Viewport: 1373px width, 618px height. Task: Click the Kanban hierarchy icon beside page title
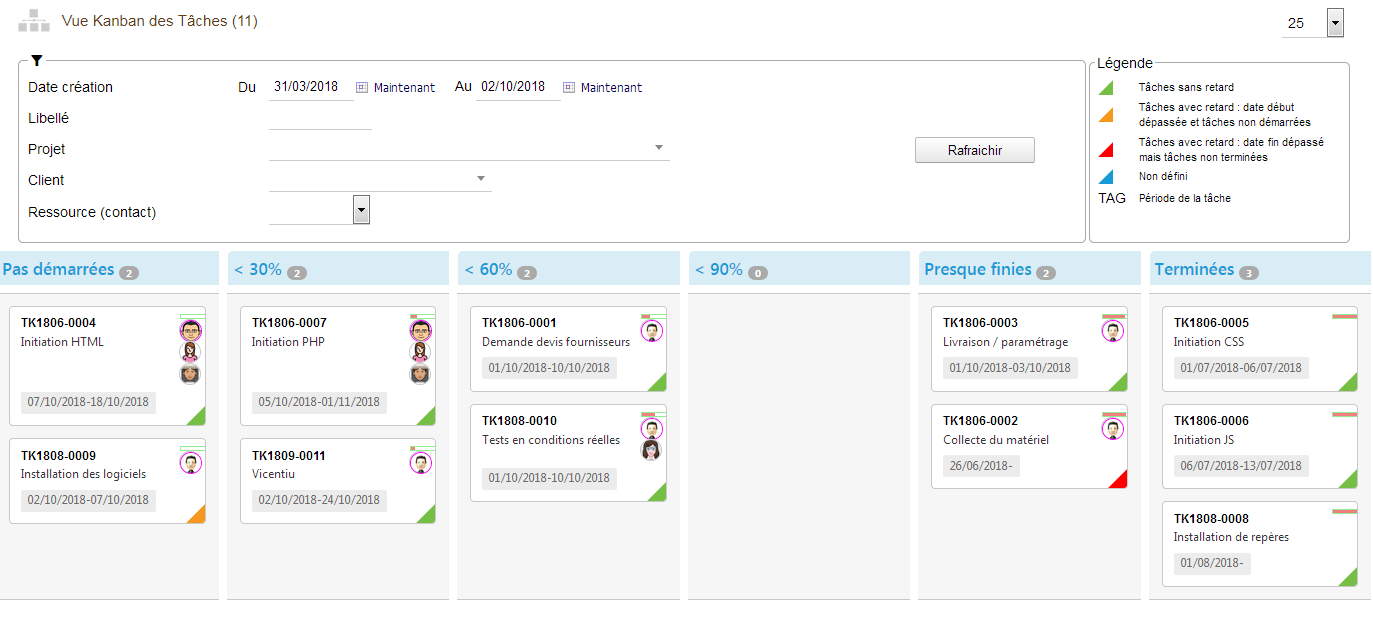[x=33, y=22]
